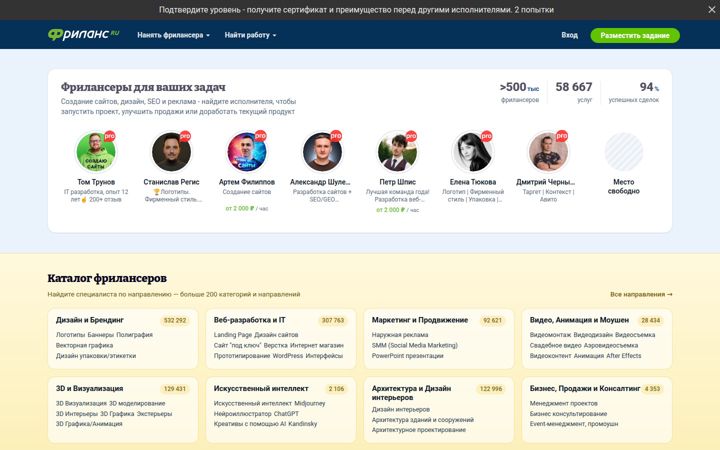Click the 532 292 count badge

point(175,321)
